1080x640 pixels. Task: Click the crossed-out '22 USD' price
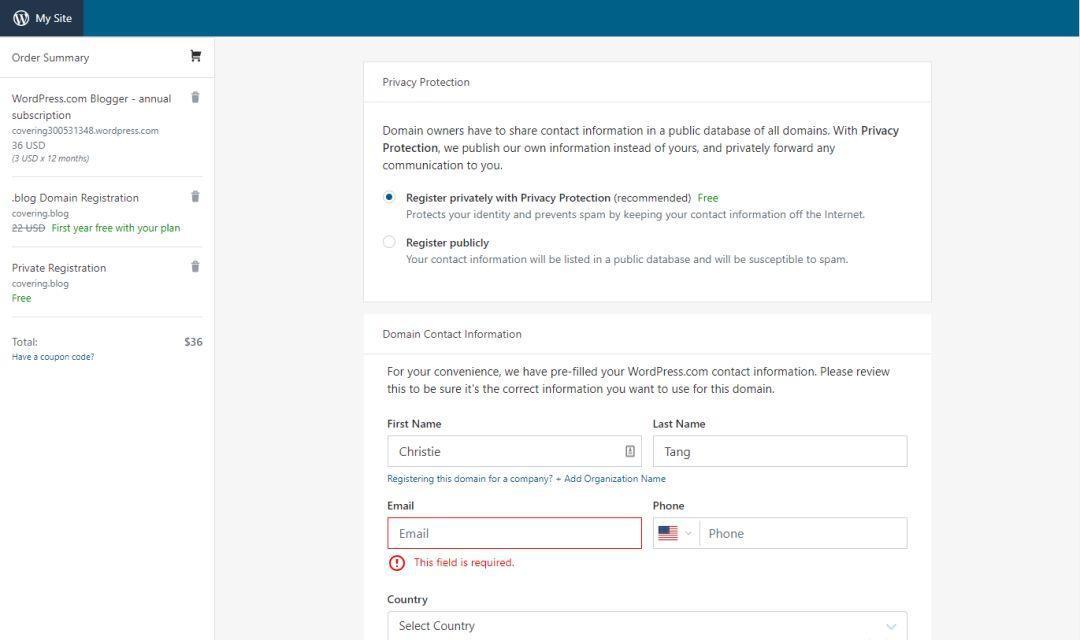point(28,228)
